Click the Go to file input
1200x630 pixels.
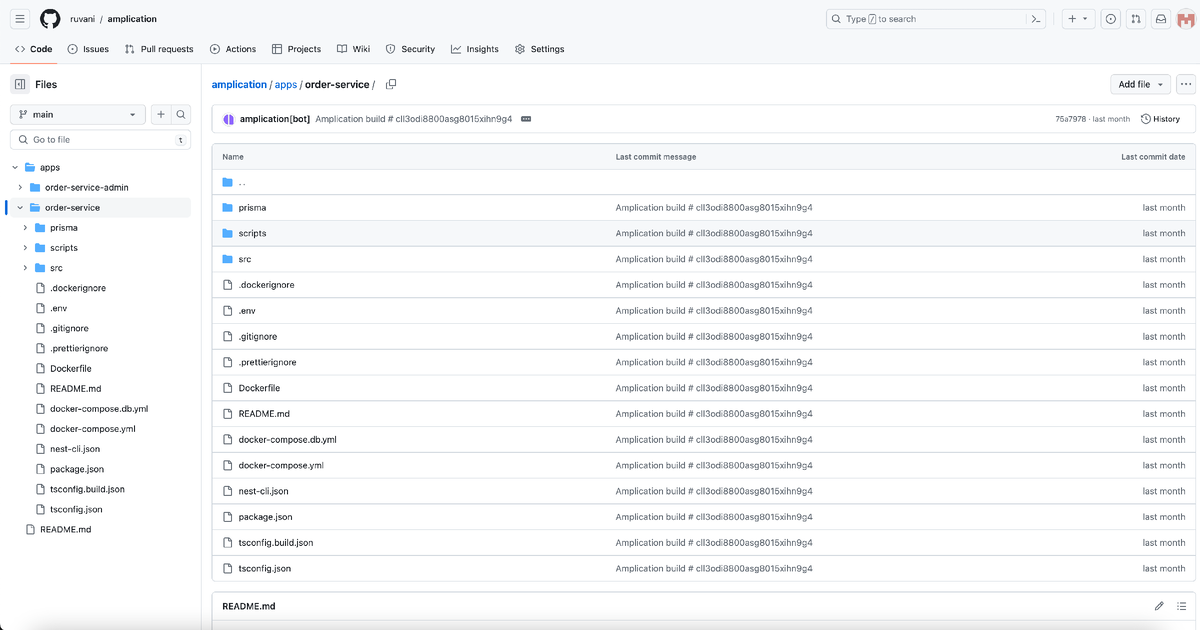100,140
